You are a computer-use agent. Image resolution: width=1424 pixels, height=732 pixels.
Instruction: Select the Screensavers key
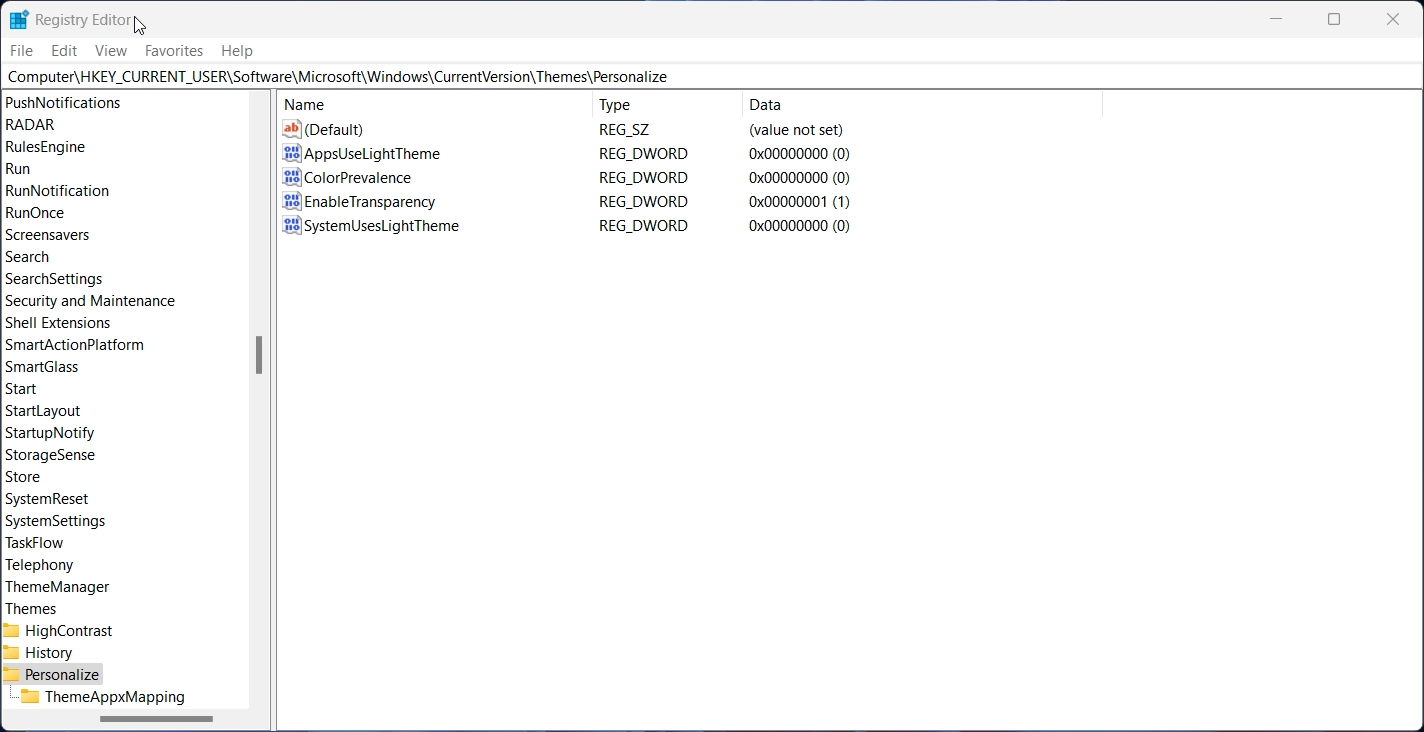coord(47,235)
